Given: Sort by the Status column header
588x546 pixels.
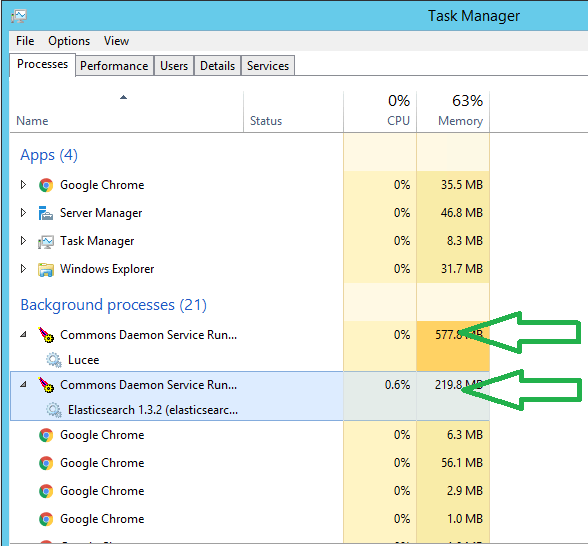Looking at the screenshot, I should pyautogui.click(x=294, y=112).
